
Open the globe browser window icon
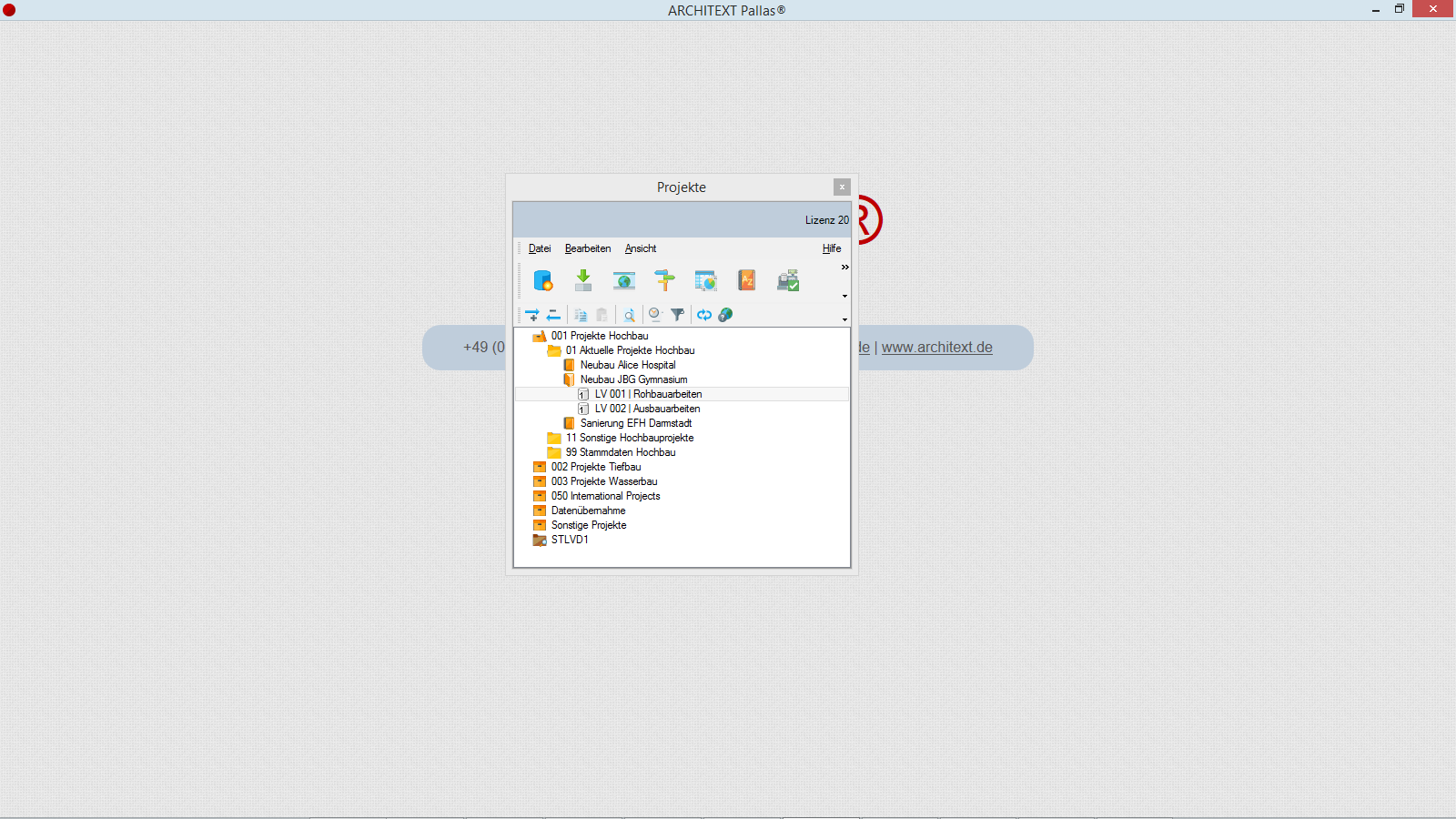pos(624,280)
